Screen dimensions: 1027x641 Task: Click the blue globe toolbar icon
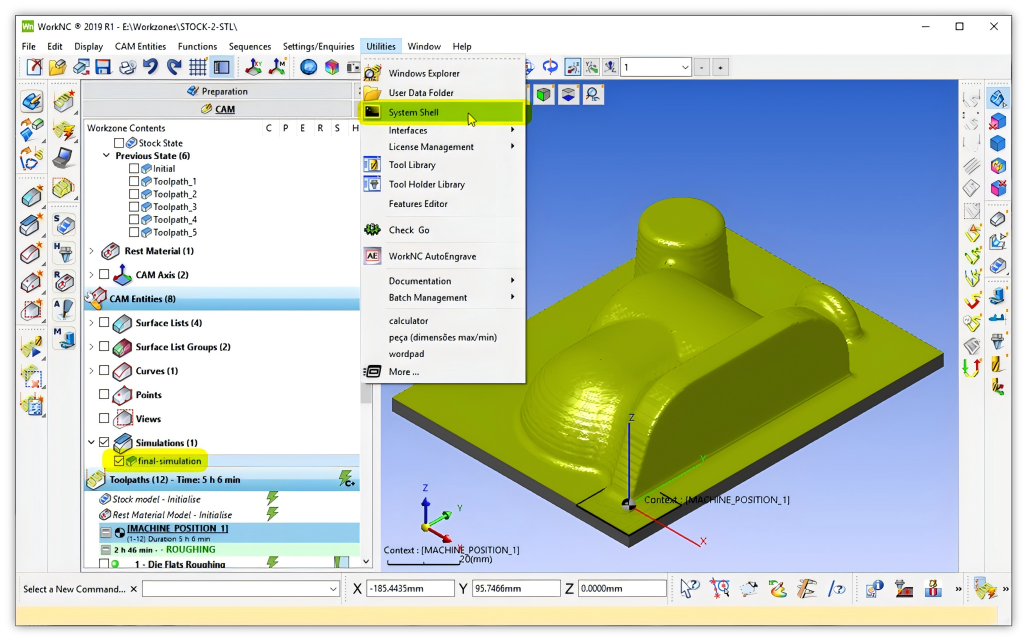click(308, 67)
